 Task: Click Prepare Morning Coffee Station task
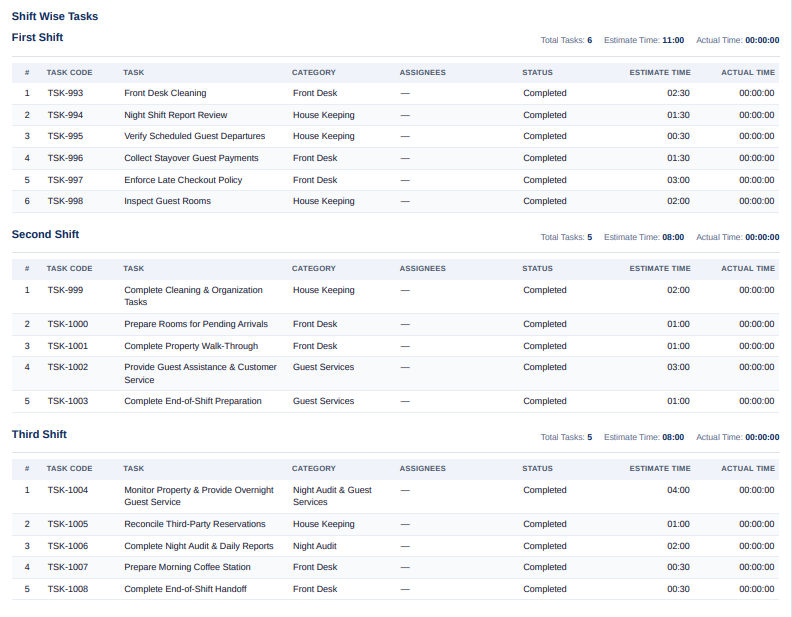[x=187, y=567]
